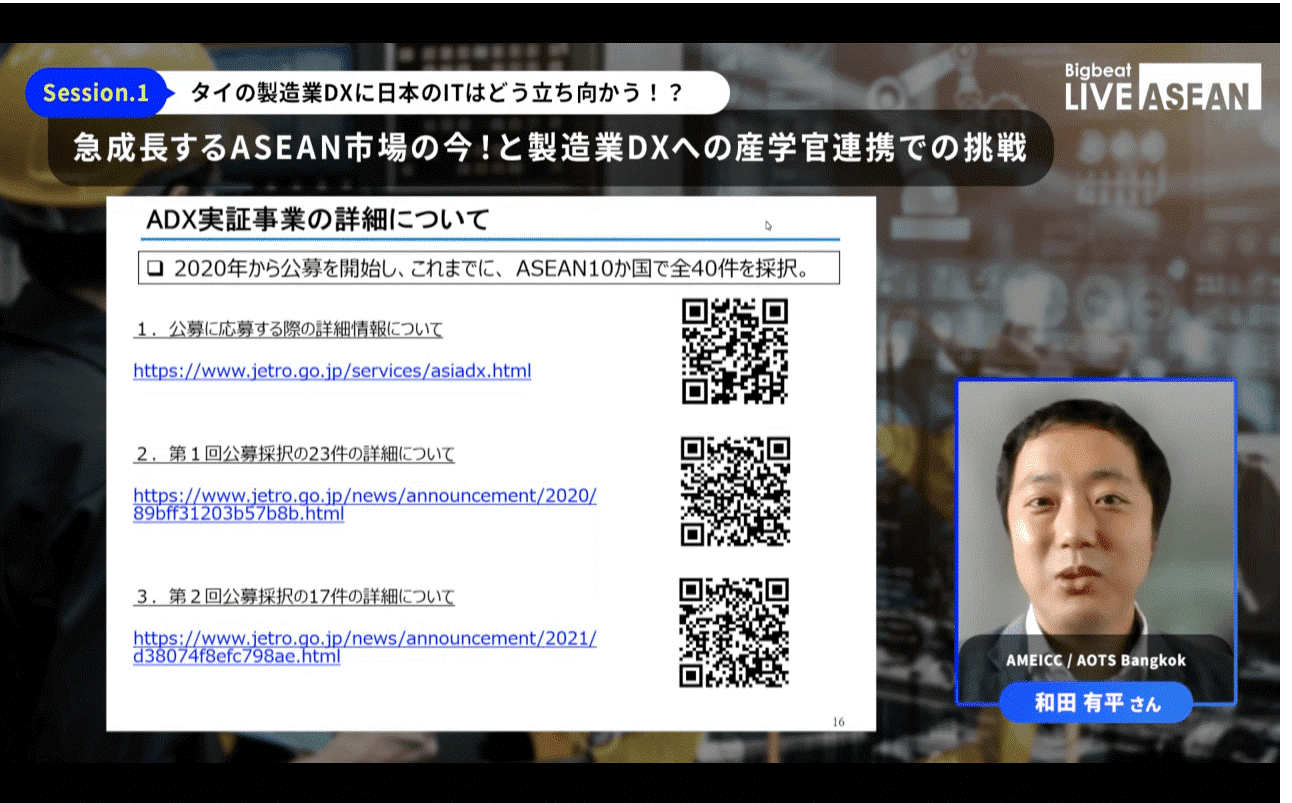
Task: Click the AMEICC / AOTS Bangkok caption
Action: (x=1096, y=661)
